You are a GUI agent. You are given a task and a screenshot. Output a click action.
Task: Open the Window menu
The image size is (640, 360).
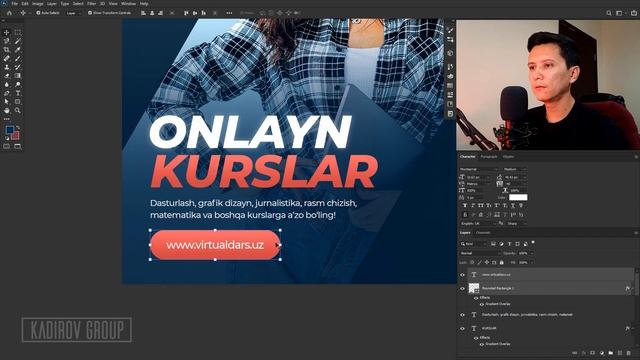click(x=129, y=4)
